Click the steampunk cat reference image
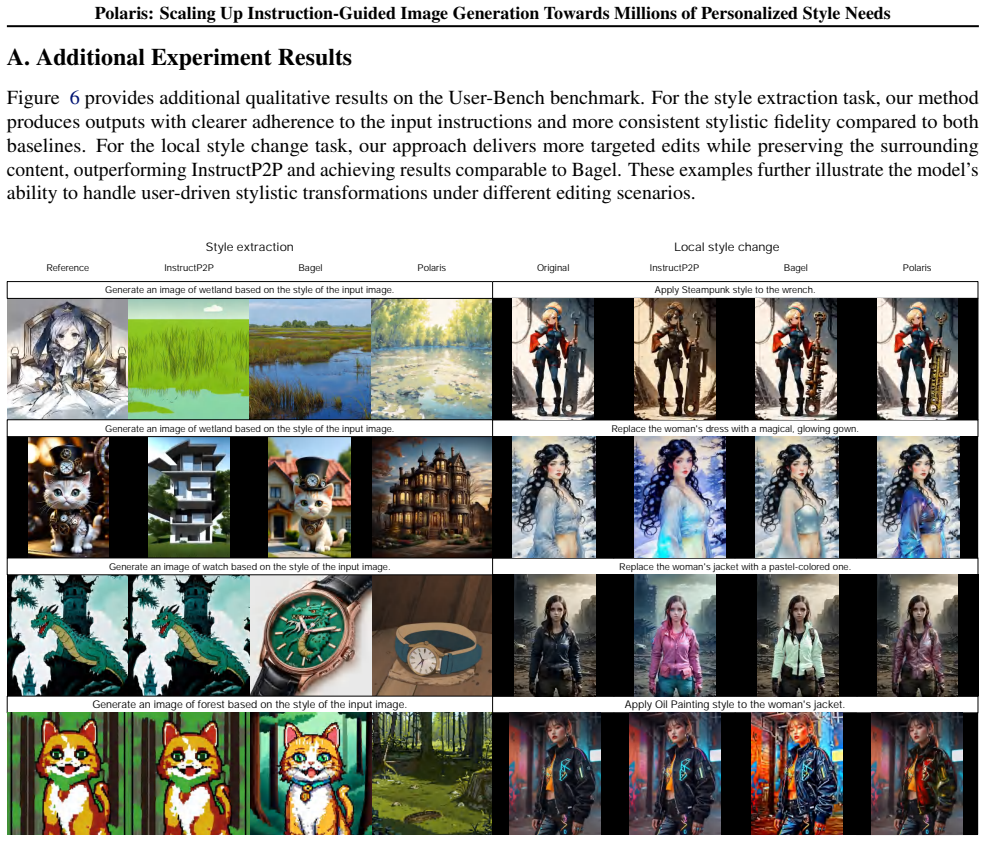The height and width of the screenshot is (841, 985). [68, 497]
